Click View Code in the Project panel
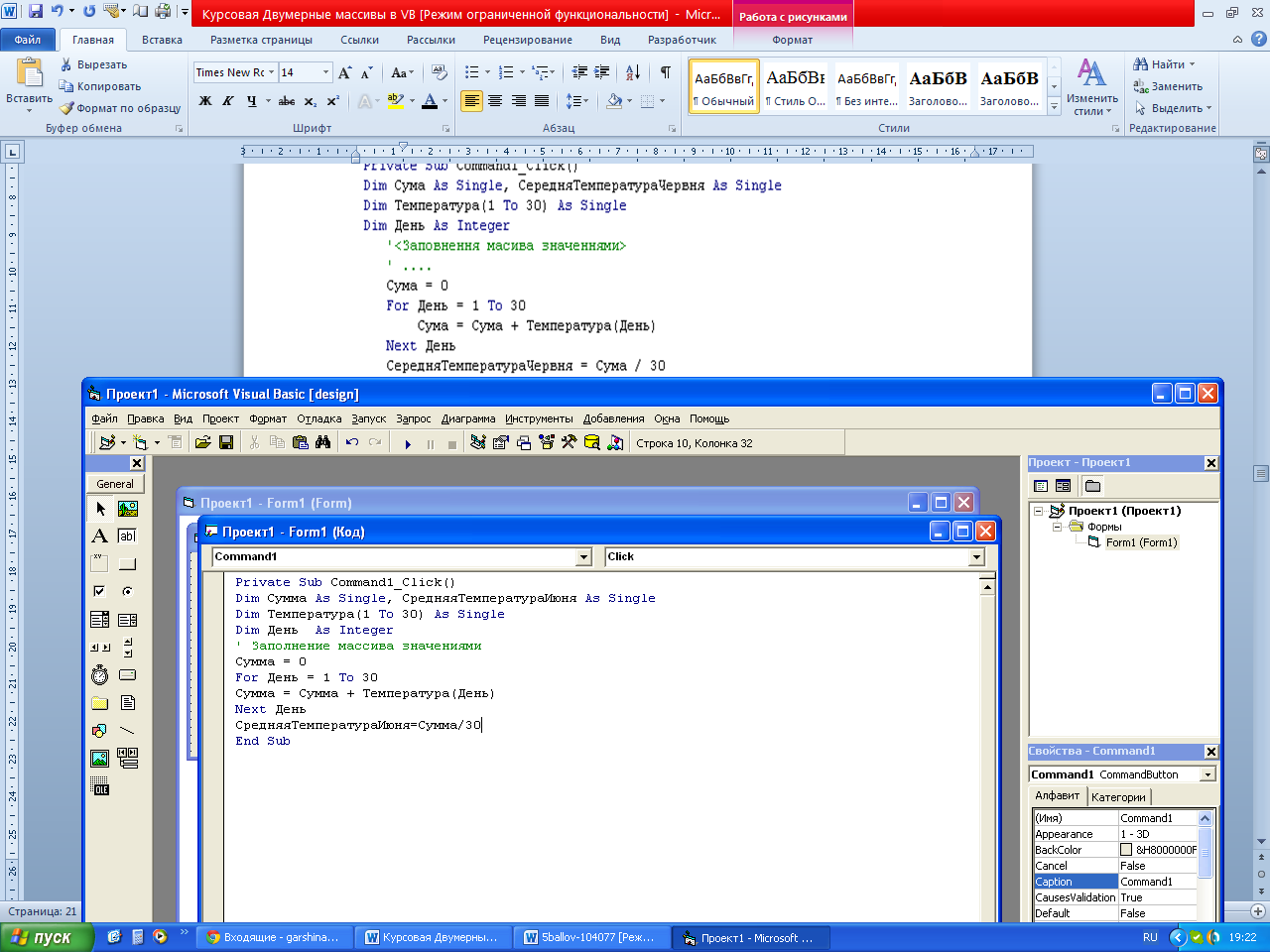 (x=1041, y=486)
